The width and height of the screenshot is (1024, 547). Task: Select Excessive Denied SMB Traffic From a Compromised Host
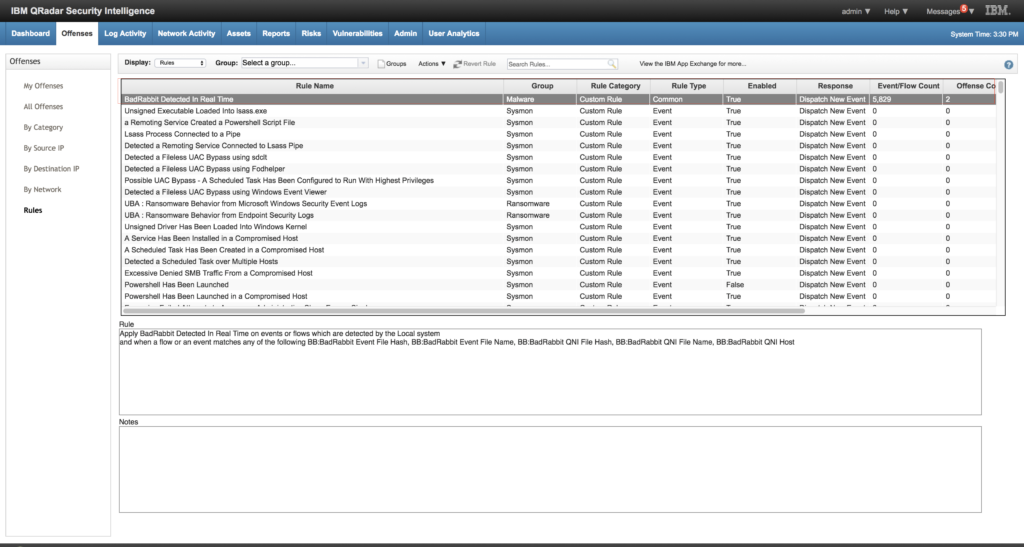click(x=559, y=273)
